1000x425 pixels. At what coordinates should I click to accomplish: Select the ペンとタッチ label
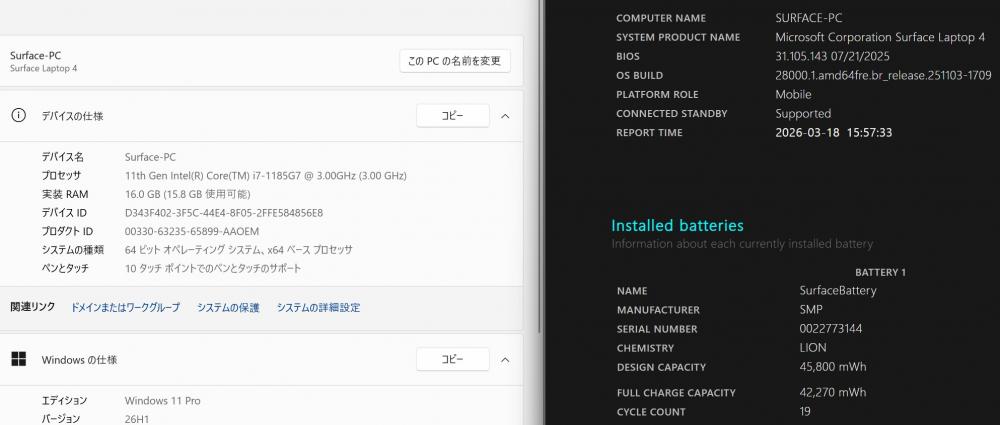point(65,269)
